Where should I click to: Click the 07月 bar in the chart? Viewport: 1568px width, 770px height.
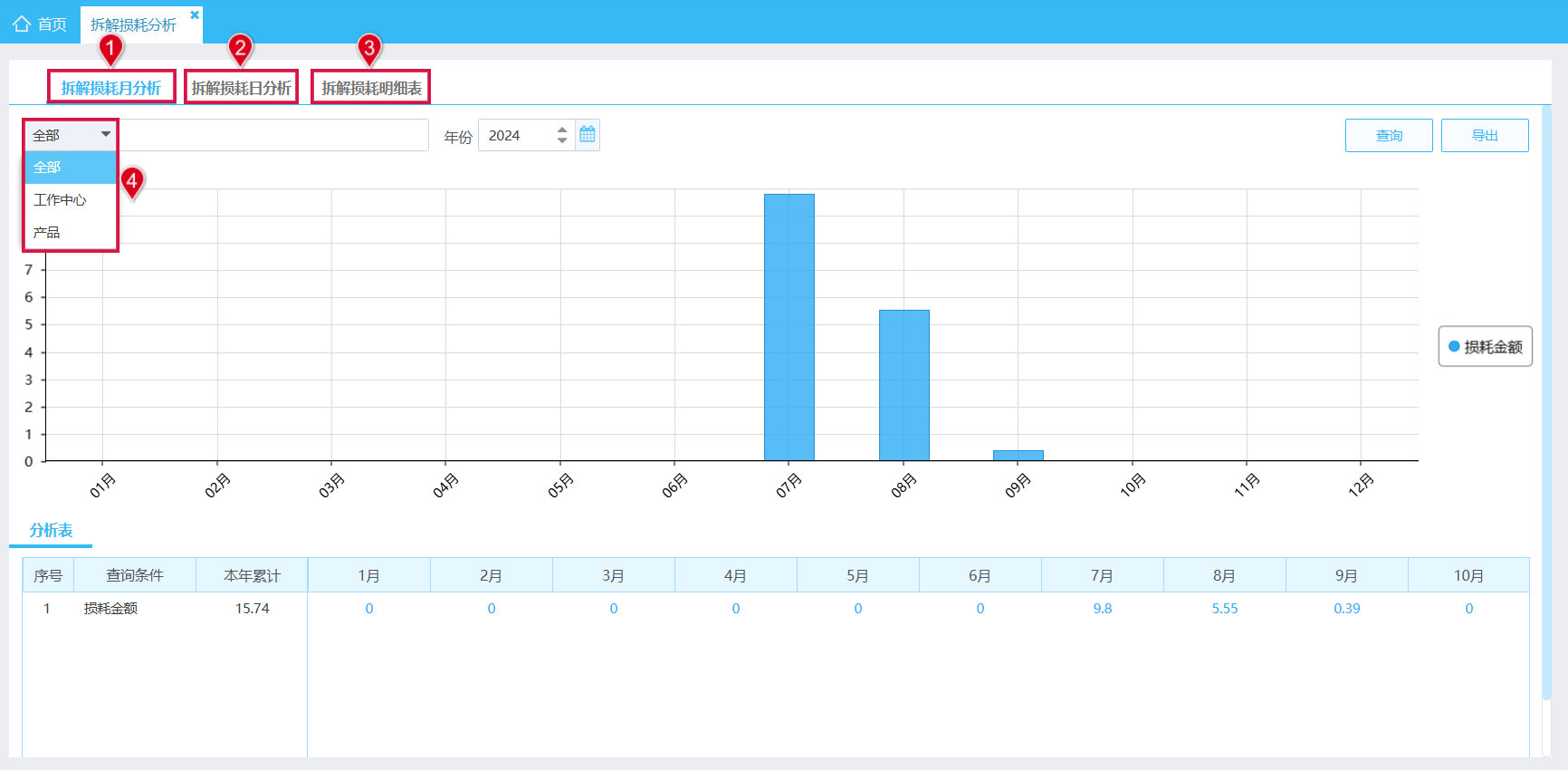tap(789, 327)
